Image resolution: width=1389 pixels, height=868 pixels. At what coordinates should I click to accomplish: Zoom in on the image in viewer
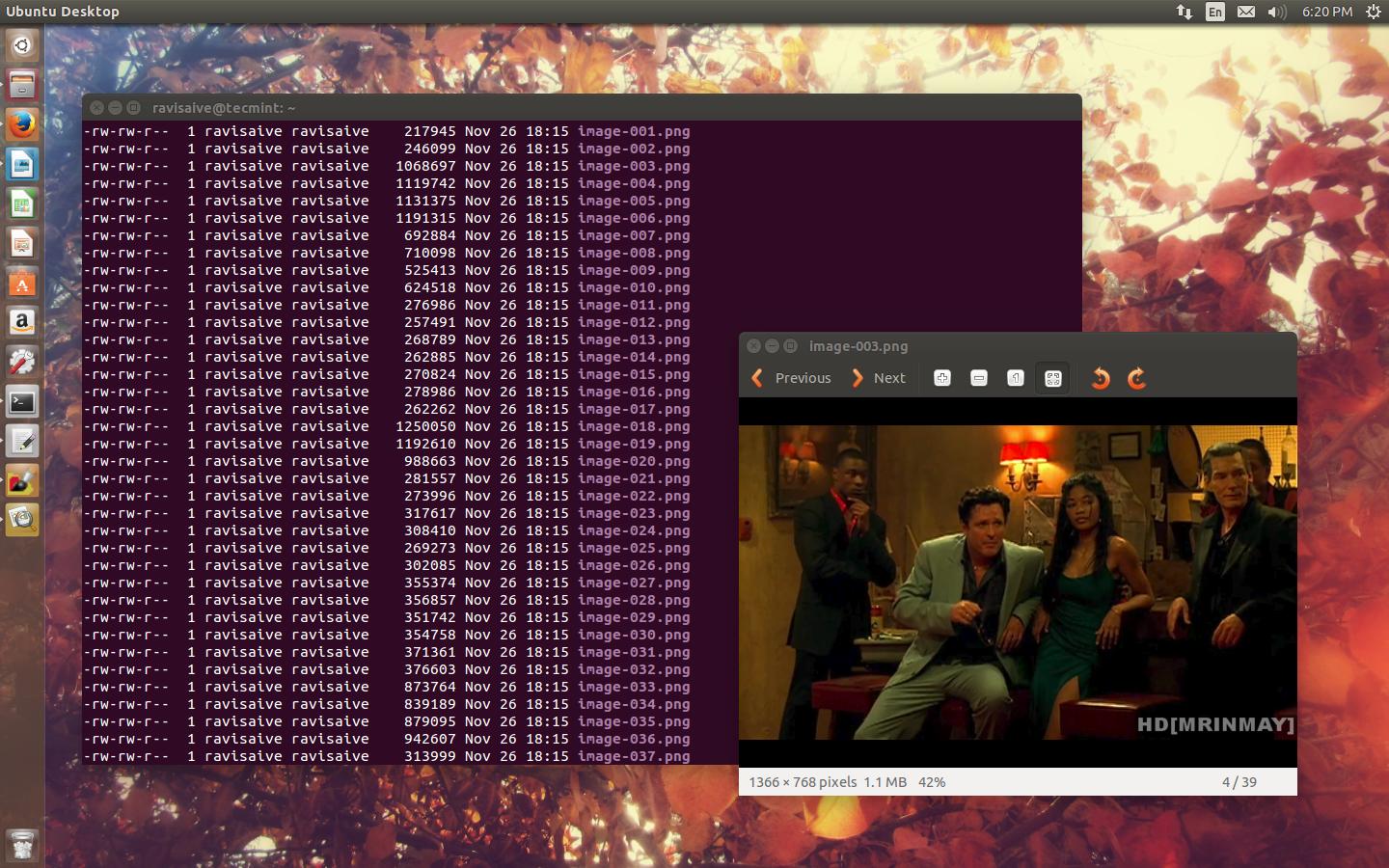[942, 378]
